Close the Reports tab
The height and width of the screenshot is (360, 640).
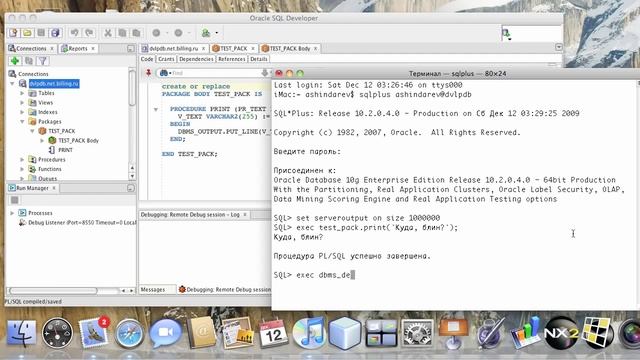click(93, 49)
